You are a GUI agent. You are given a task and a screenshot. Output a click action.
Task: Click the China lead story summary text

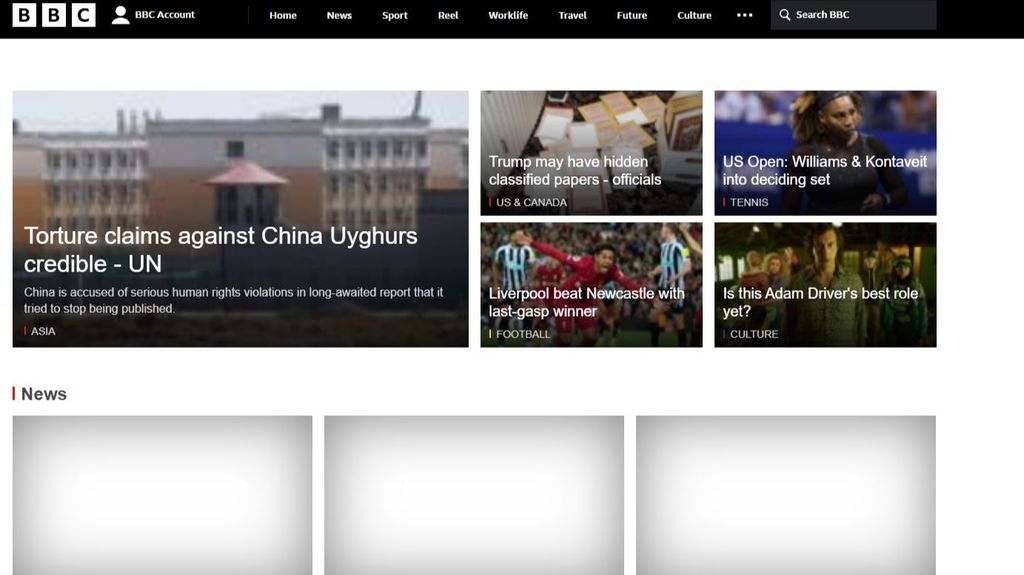coord(233,301)
